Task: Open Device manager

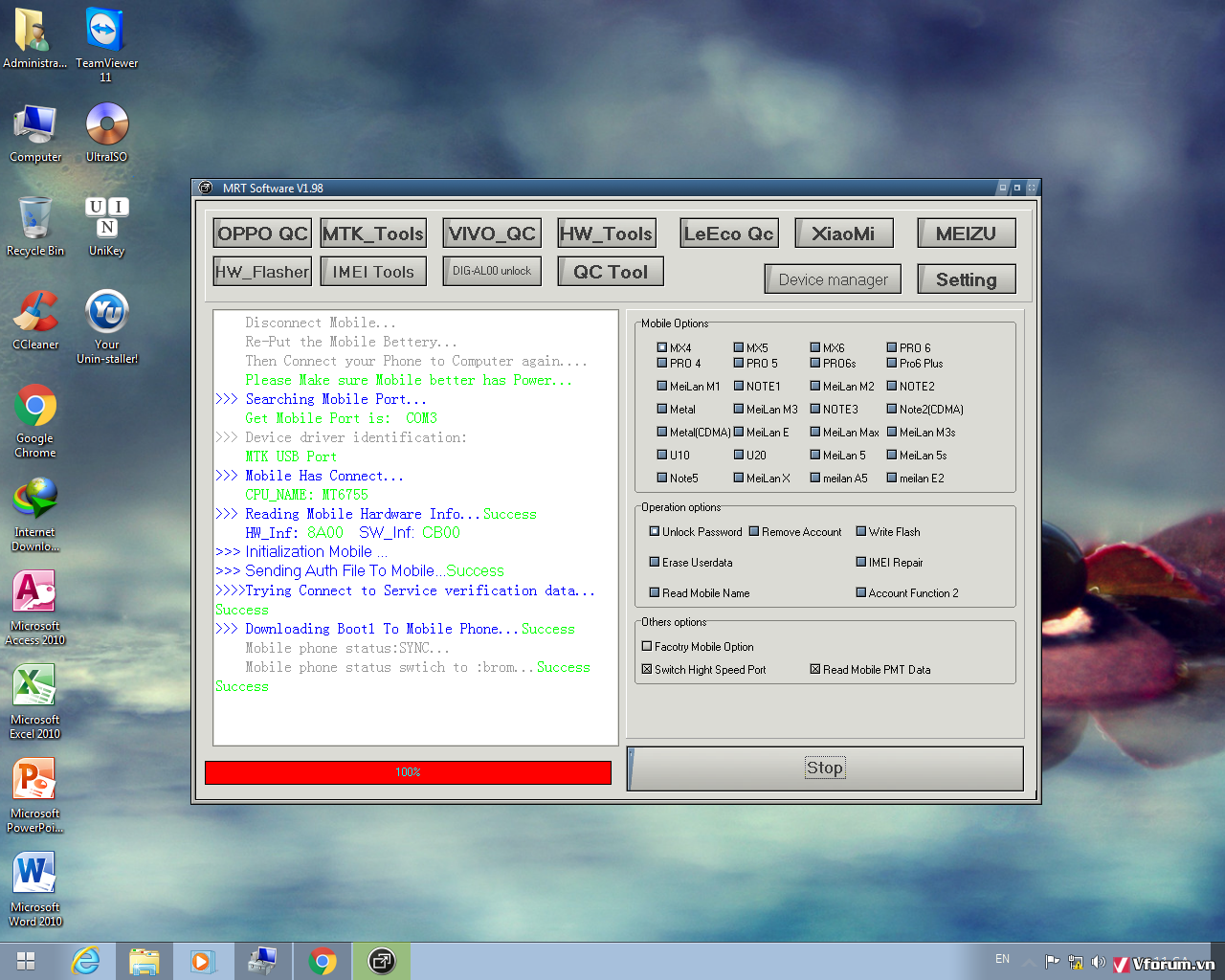Action: (833, 279)
